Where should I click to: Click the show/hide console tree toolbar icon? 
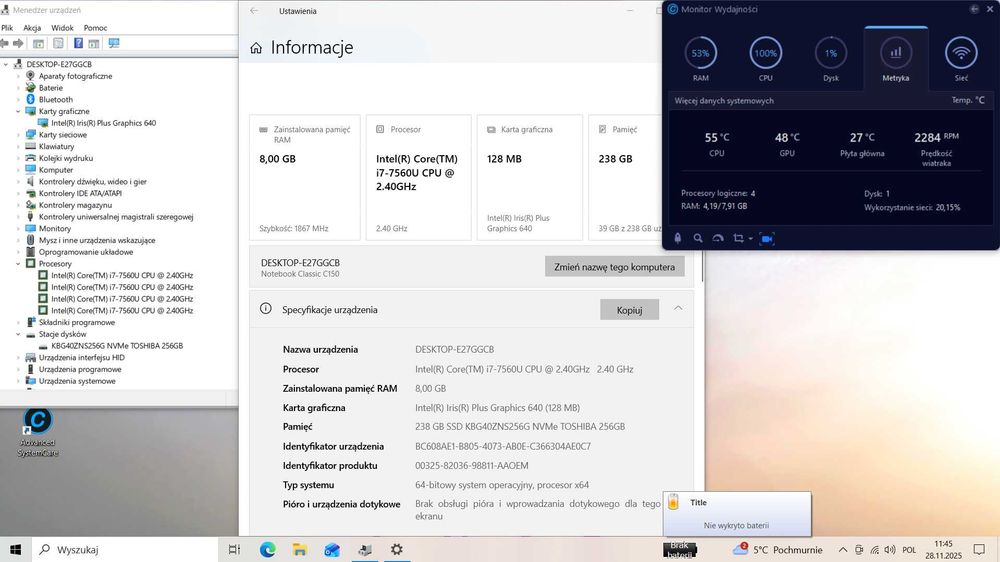(38, 43)
